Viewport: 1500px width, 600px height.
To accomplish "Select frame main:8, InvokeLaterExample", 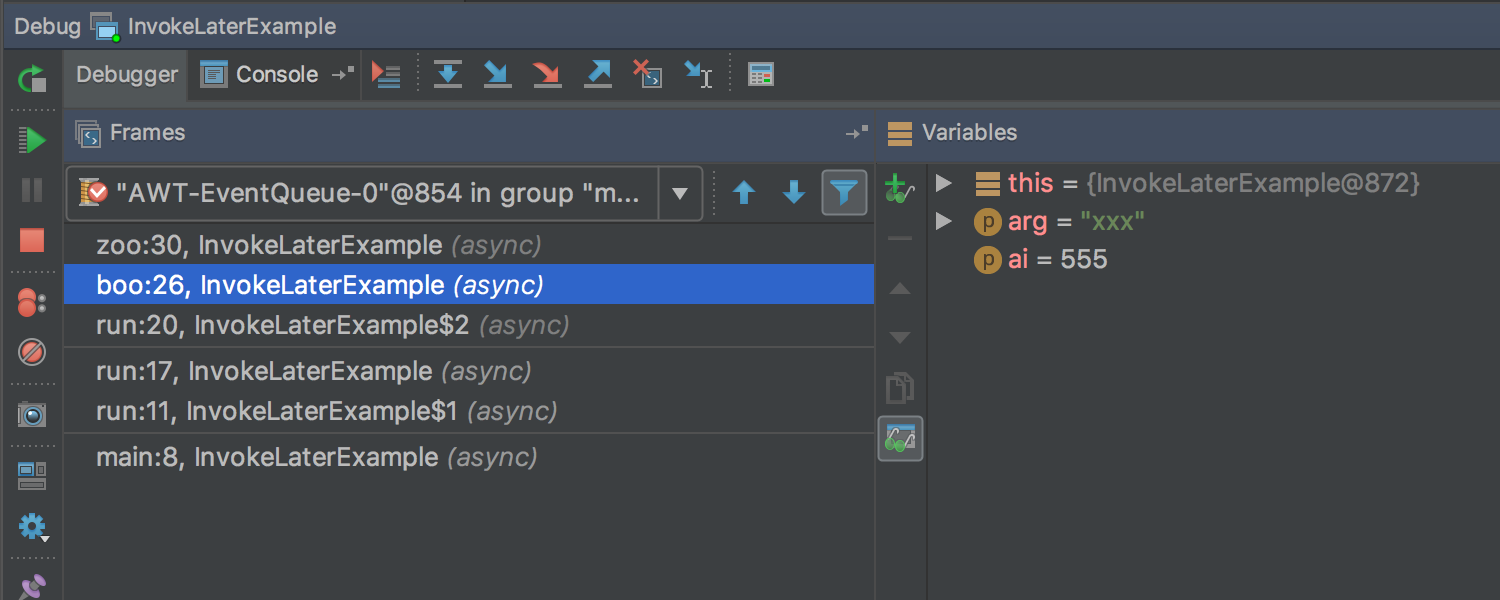I will (267, 457).
